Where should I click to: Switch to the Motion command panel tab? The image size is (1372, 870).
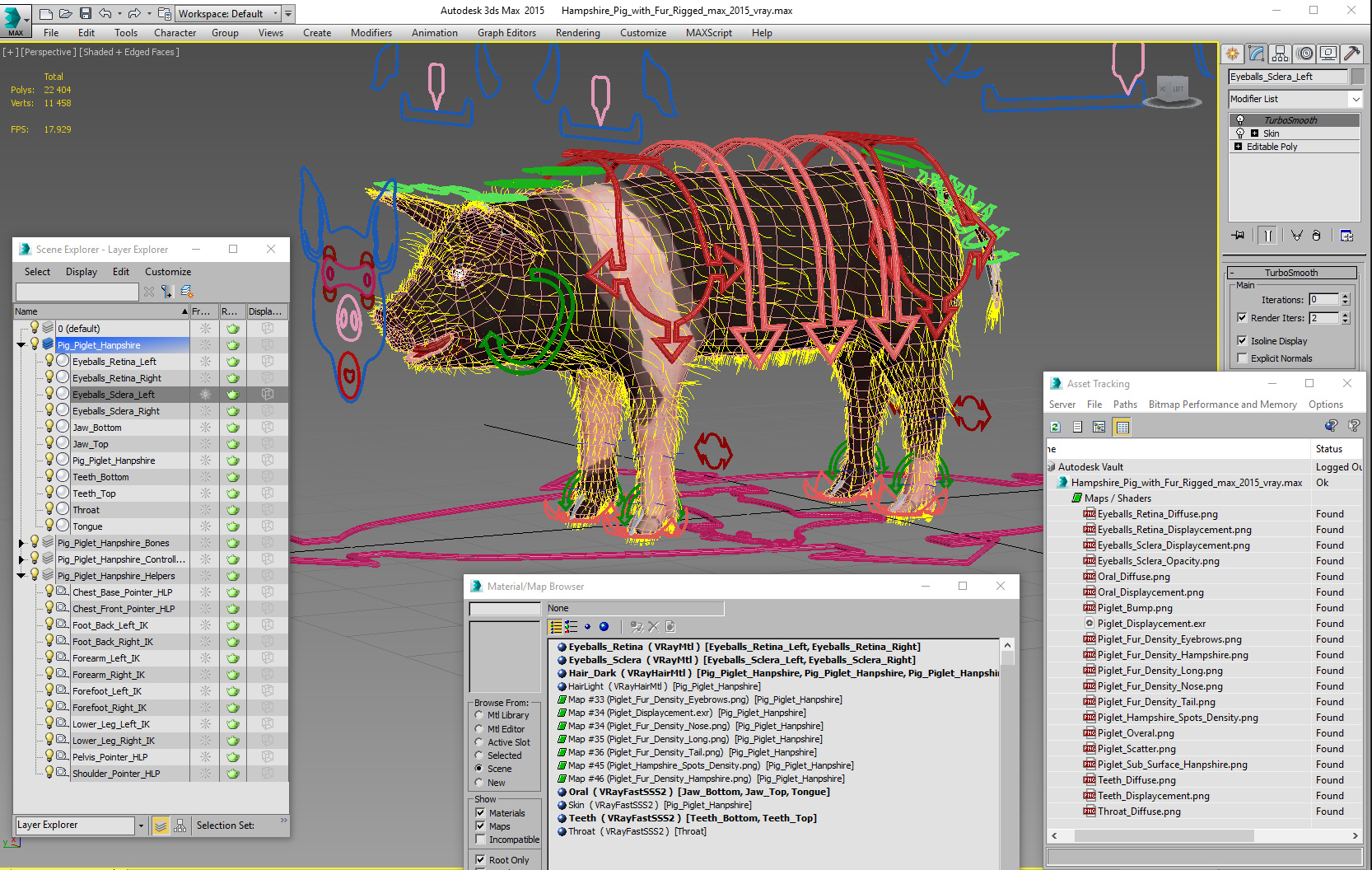1304,54
